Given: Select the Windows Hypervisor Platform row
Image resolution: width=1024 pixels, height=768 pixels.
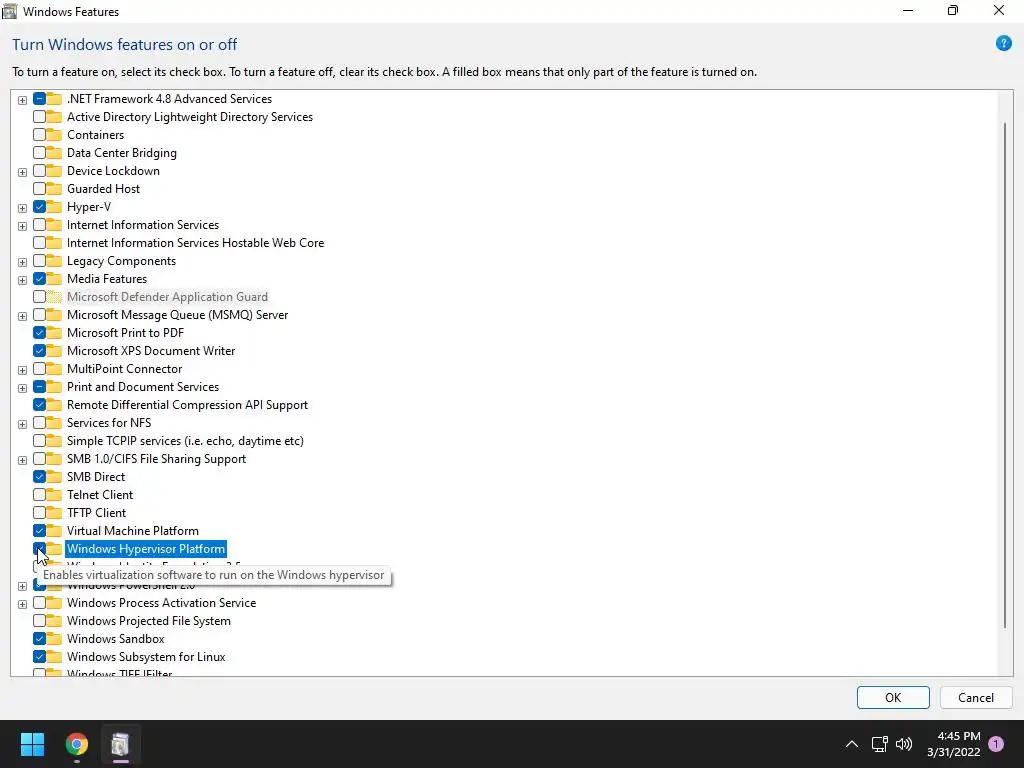Looking at the screenshot, I should [x=146, y=549].
